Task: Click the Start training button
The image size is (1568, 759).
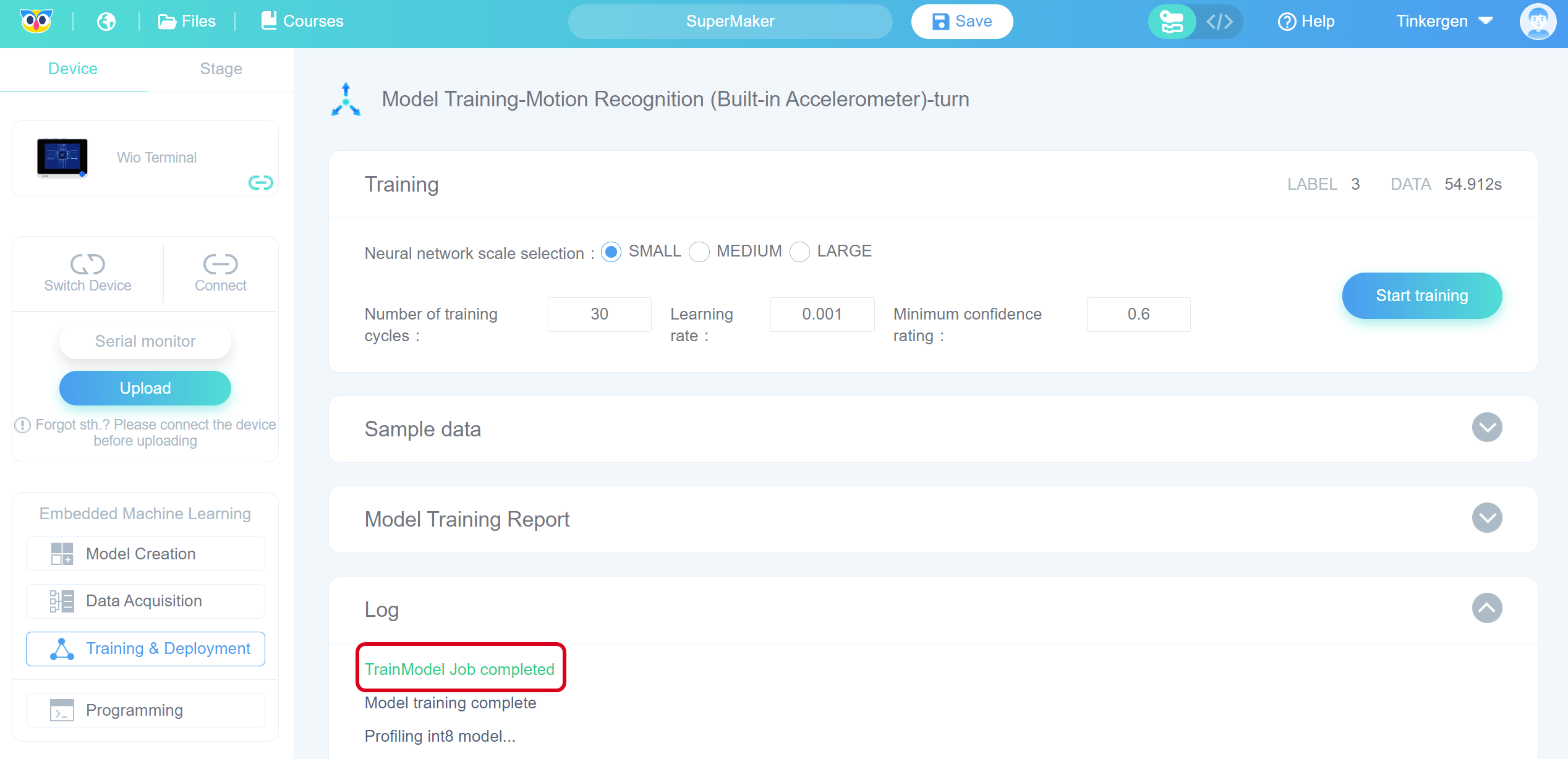Action: click(x=1421, y=296)
